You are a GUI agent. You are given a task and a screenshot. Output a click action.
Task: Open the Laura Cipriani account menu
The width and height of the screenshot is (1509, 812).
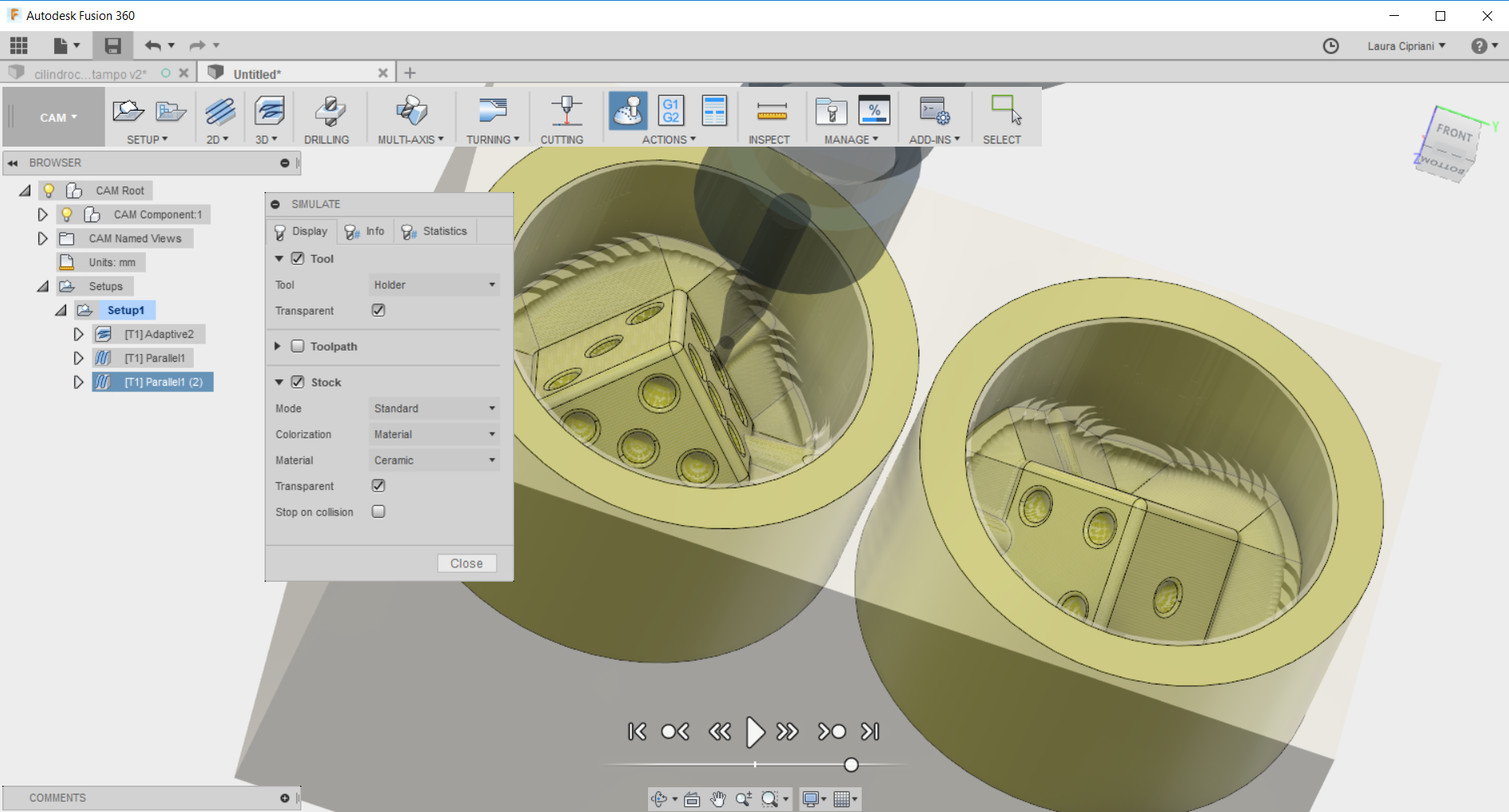coord(1406,46)
